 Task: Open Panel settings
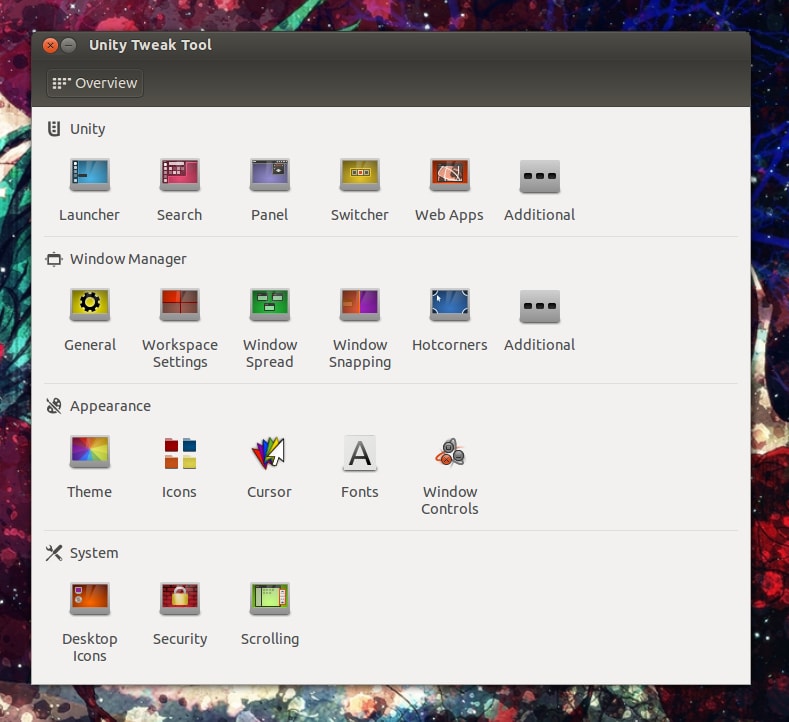click(269, 176)
